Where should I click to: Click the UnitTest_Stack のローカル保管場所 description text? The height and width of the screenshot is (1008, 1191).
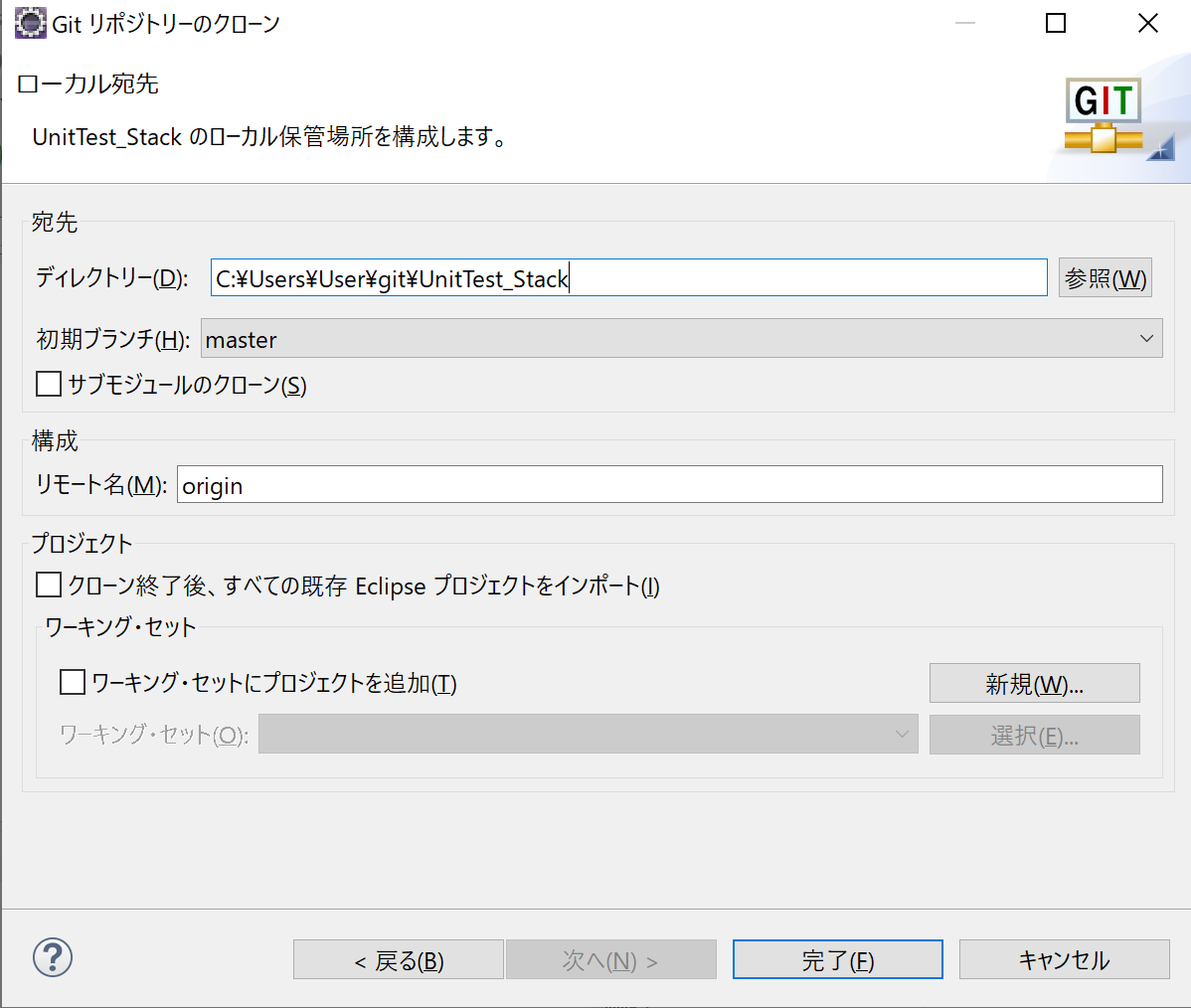[x=269, y=137]
